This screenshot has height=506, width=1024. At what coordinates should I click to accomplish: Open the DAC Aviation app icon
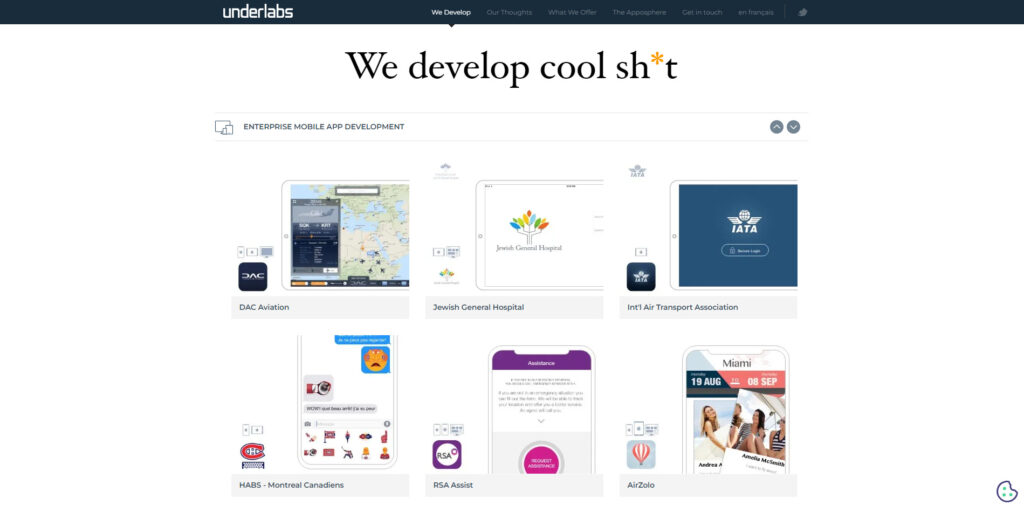tap(253, 276)
